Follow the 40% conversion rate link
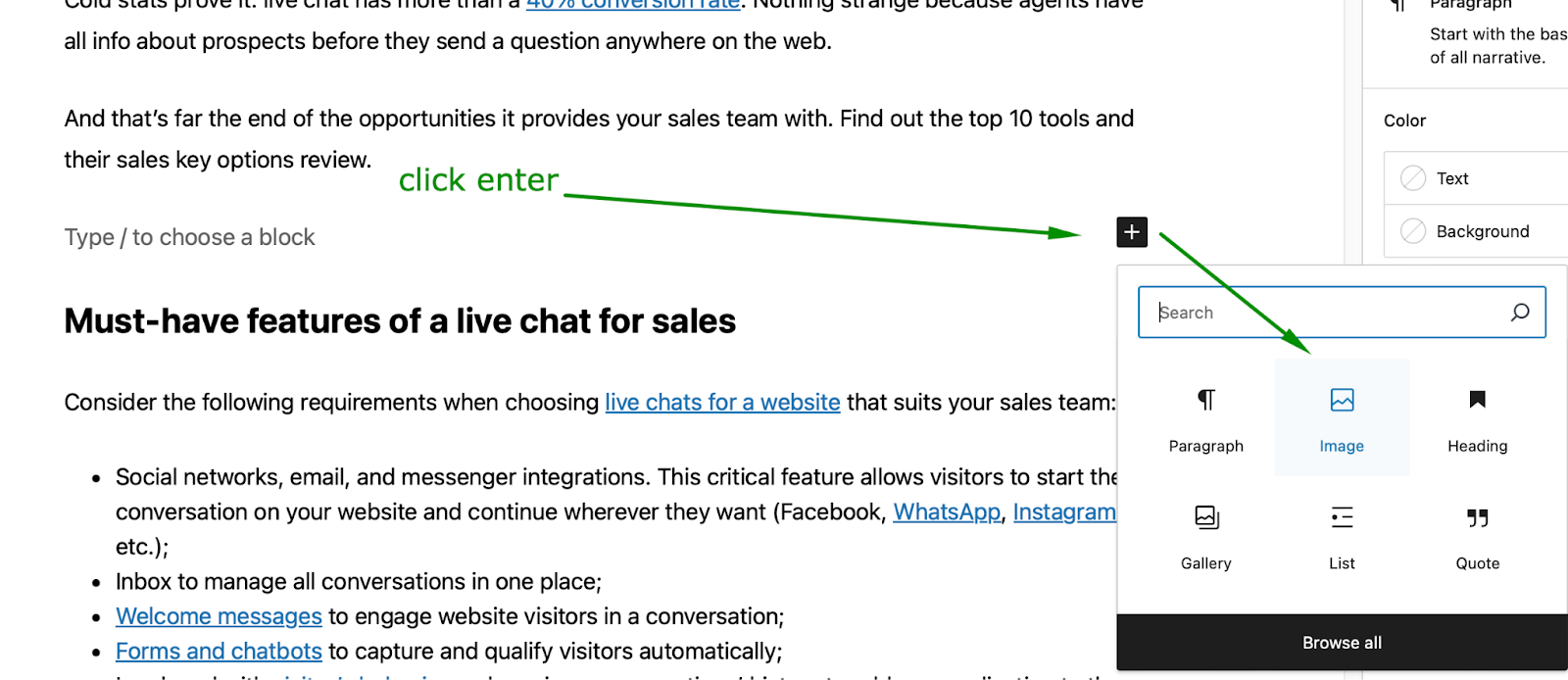Image resolution: width=1568 pixels, height=680 pixels. click(632, 5)
